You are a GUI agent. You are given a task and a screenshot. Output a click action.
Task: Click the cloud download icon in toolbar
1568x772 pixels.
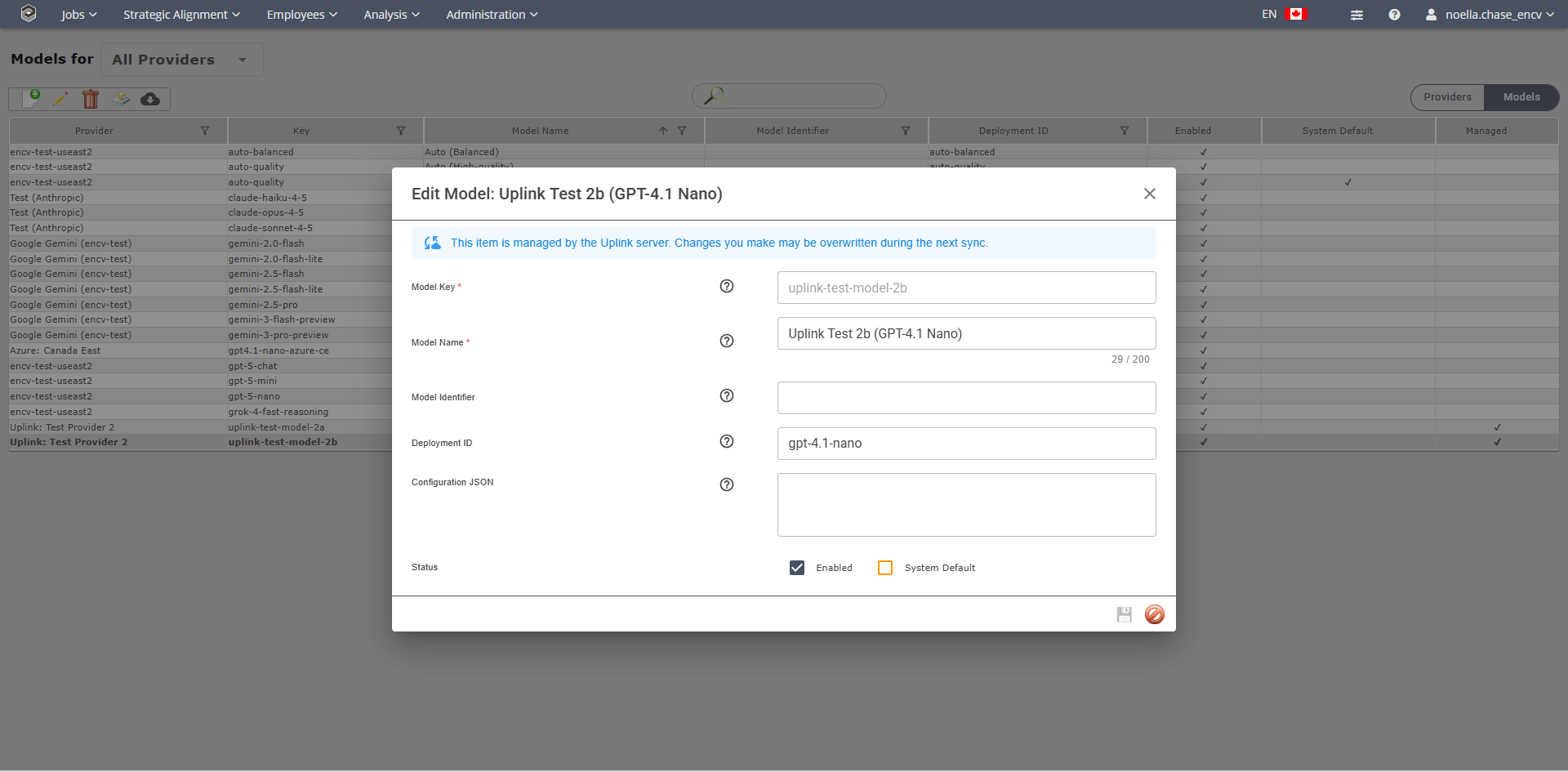[150, 99]
